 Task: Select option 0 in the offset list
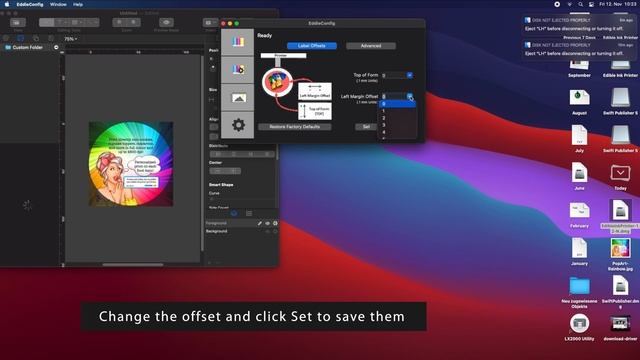[398, 104]
